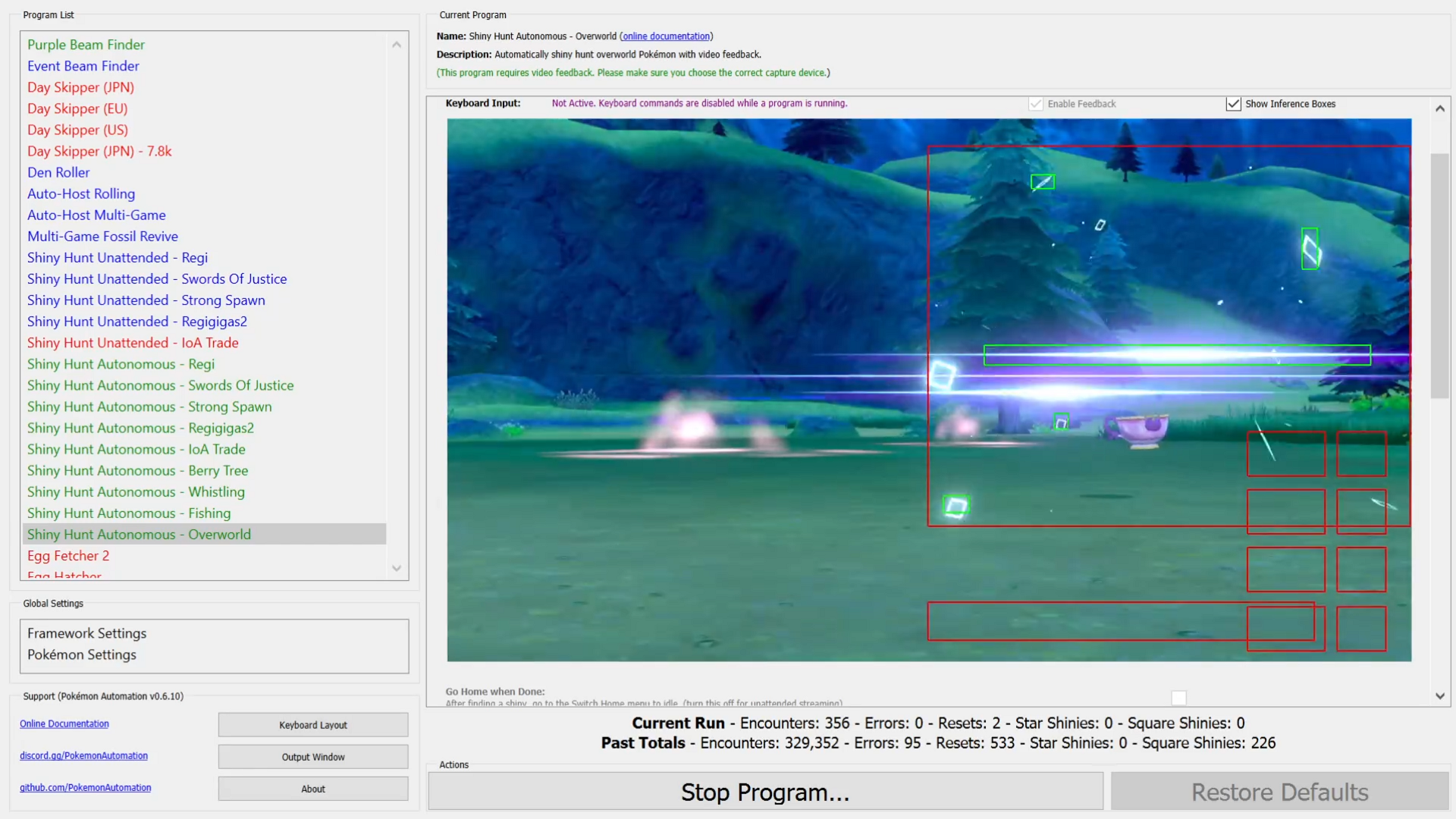Open the Output Window
1456x819 pixels.
(312, 757)
